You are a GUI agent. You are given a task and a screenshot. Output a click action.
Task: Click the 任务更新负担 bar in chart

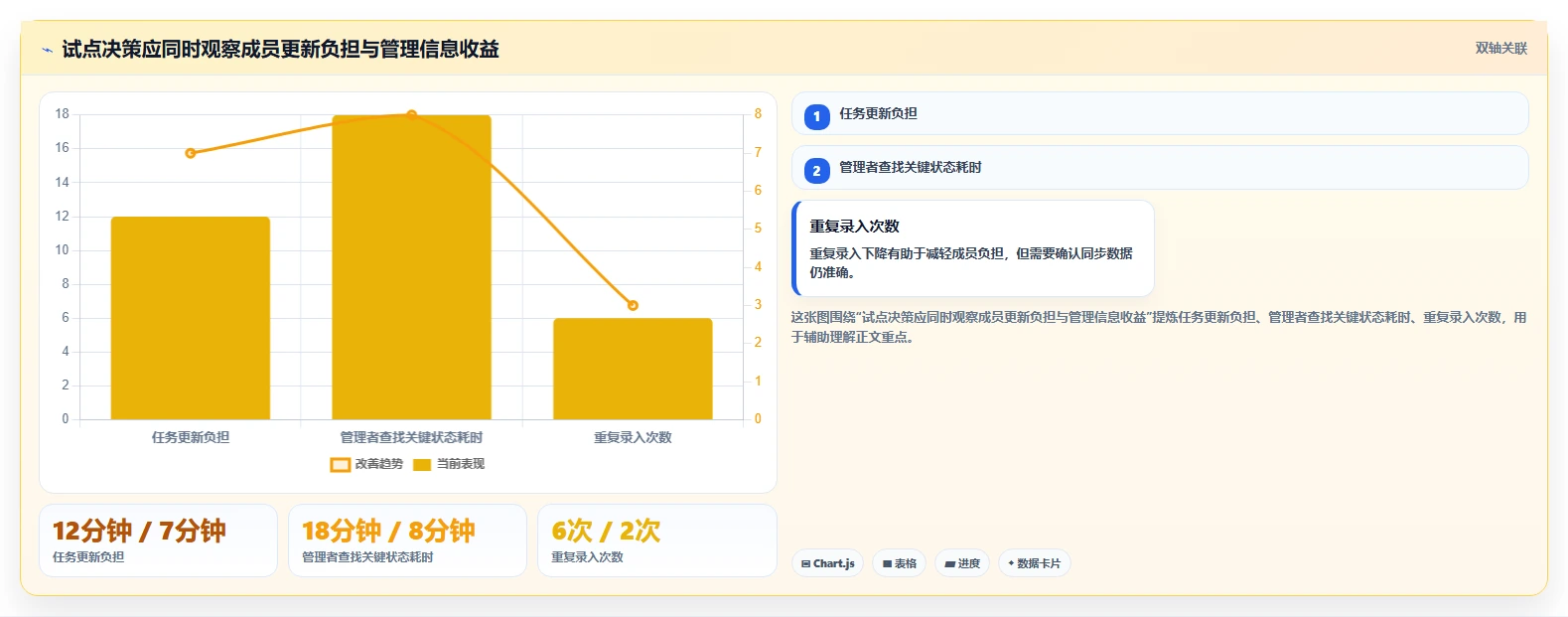click(191, 318)
